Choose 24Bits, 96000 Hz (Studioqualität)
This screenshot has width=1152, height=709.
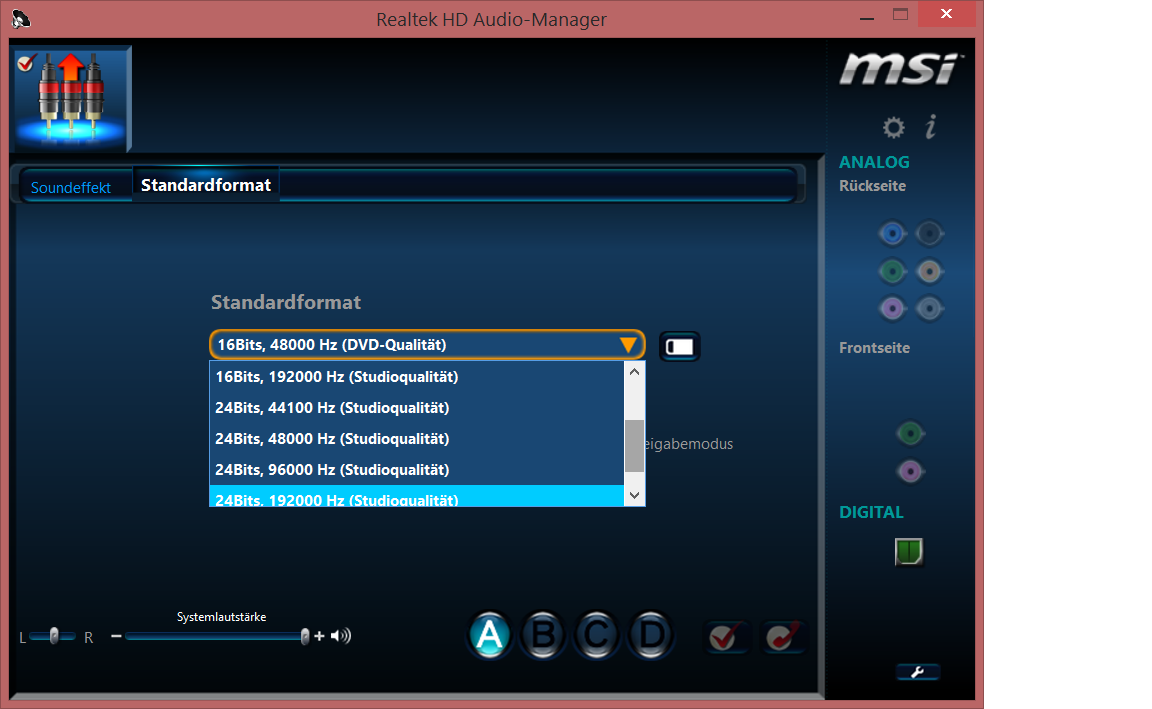(417, 469)
